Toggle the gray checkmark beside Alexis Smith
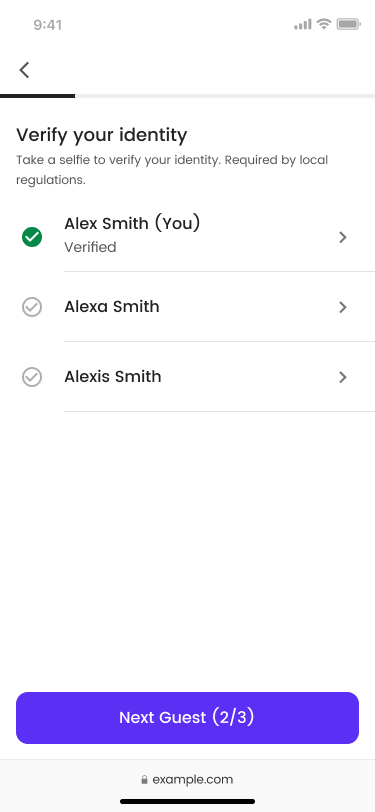This screenshot has height=812, width=375. (x=32, y=377)
